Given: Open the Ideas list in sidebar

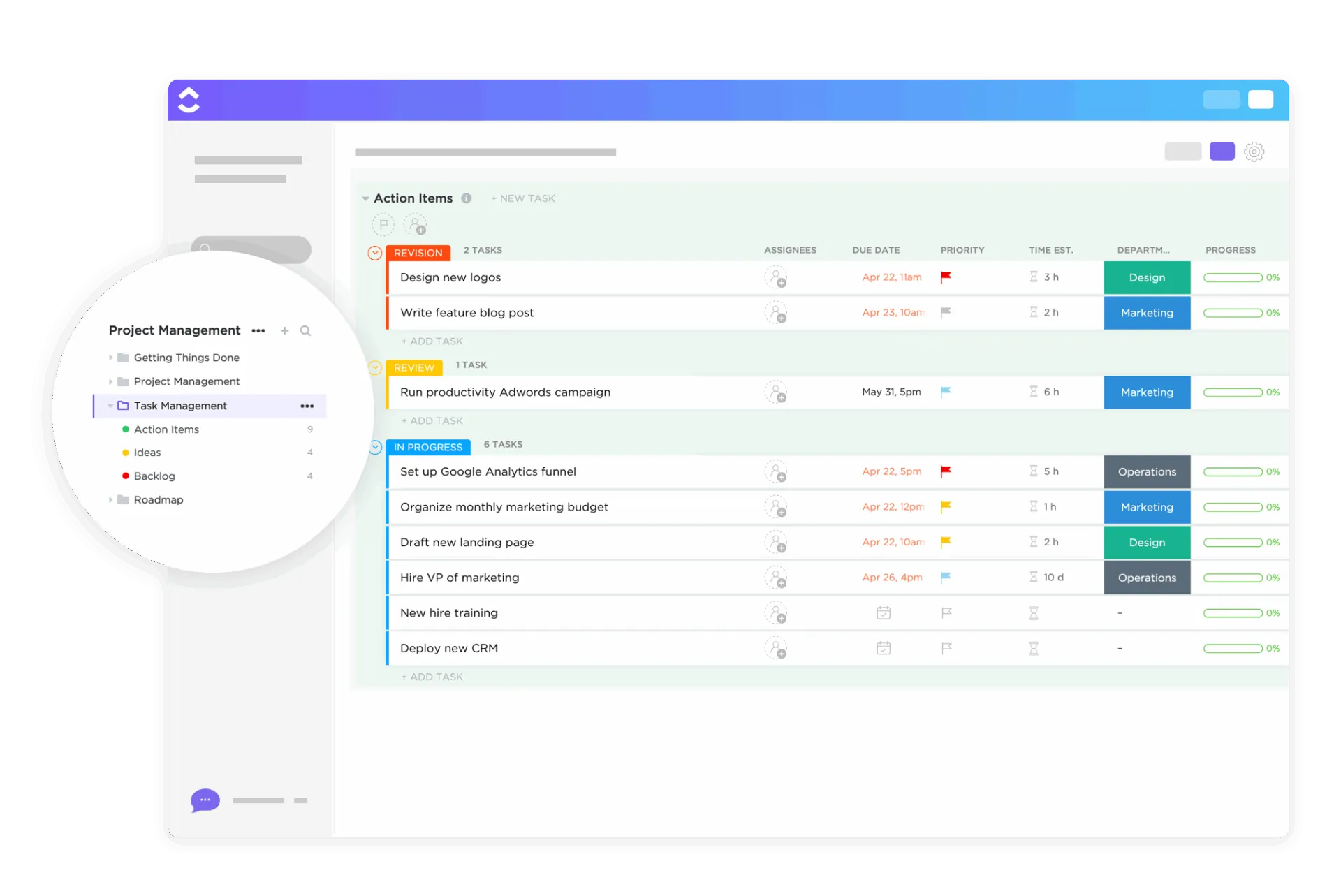Looking at the screenshot, I should coord(147,453).
